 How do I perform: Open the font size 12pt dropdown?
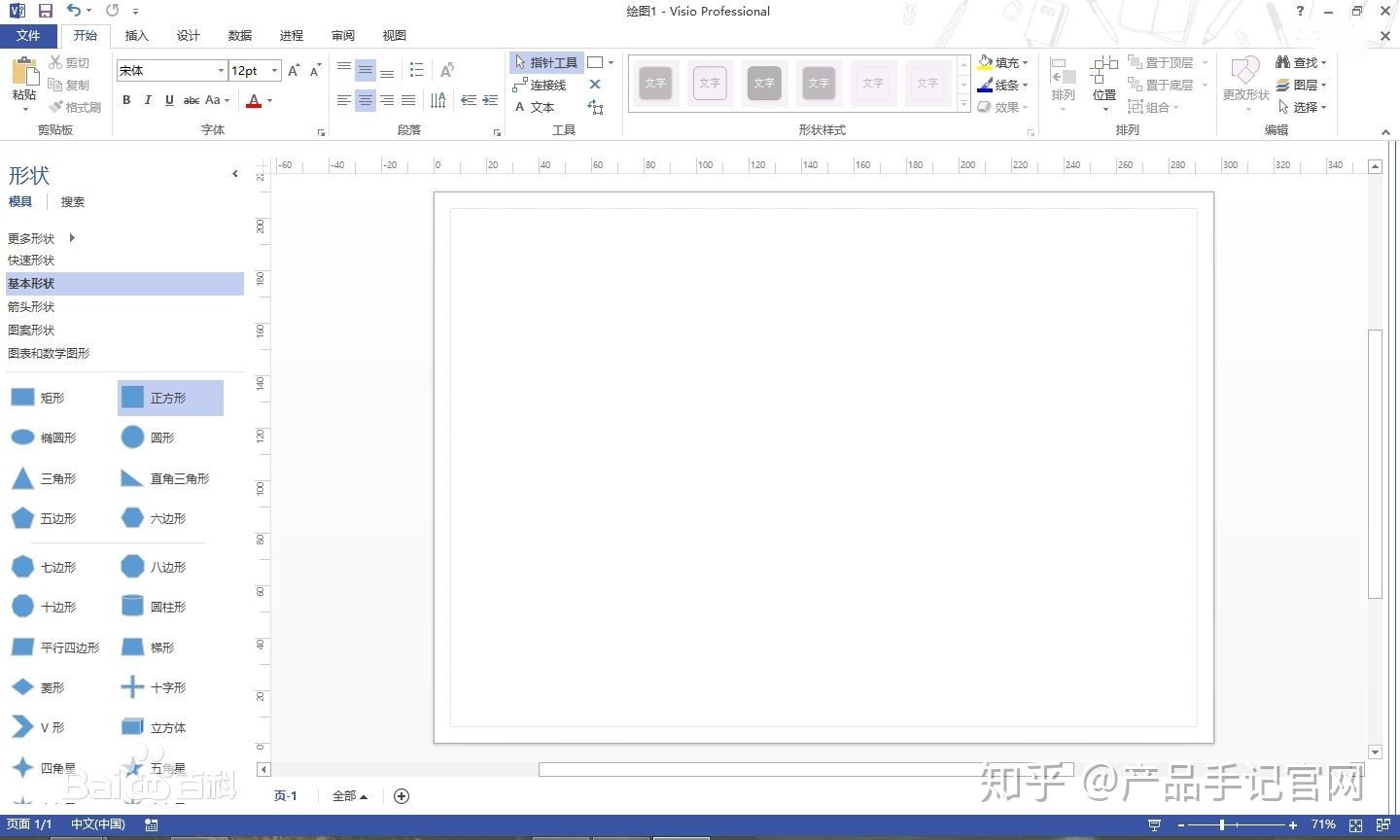coord(275,71)
